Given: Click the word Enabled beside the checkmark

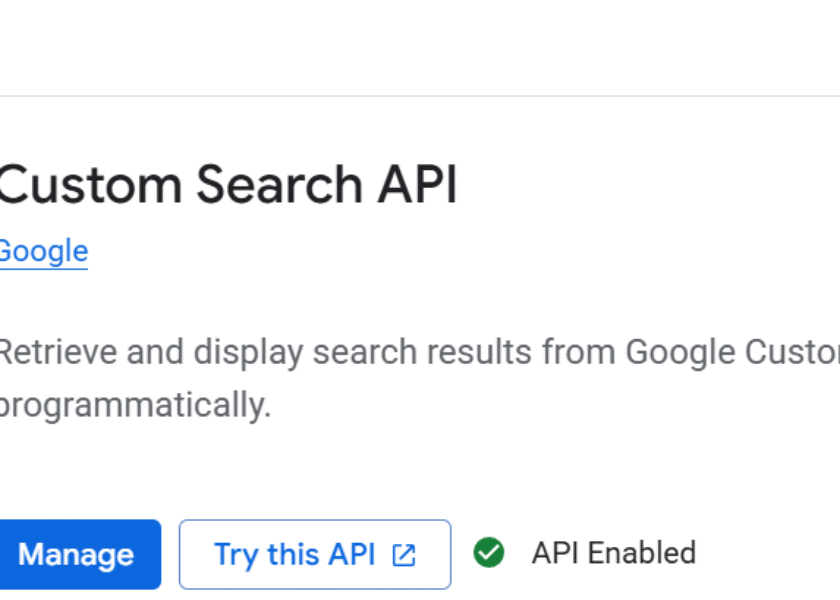Looking at the screenshot, I should click(x=642, y=553).
